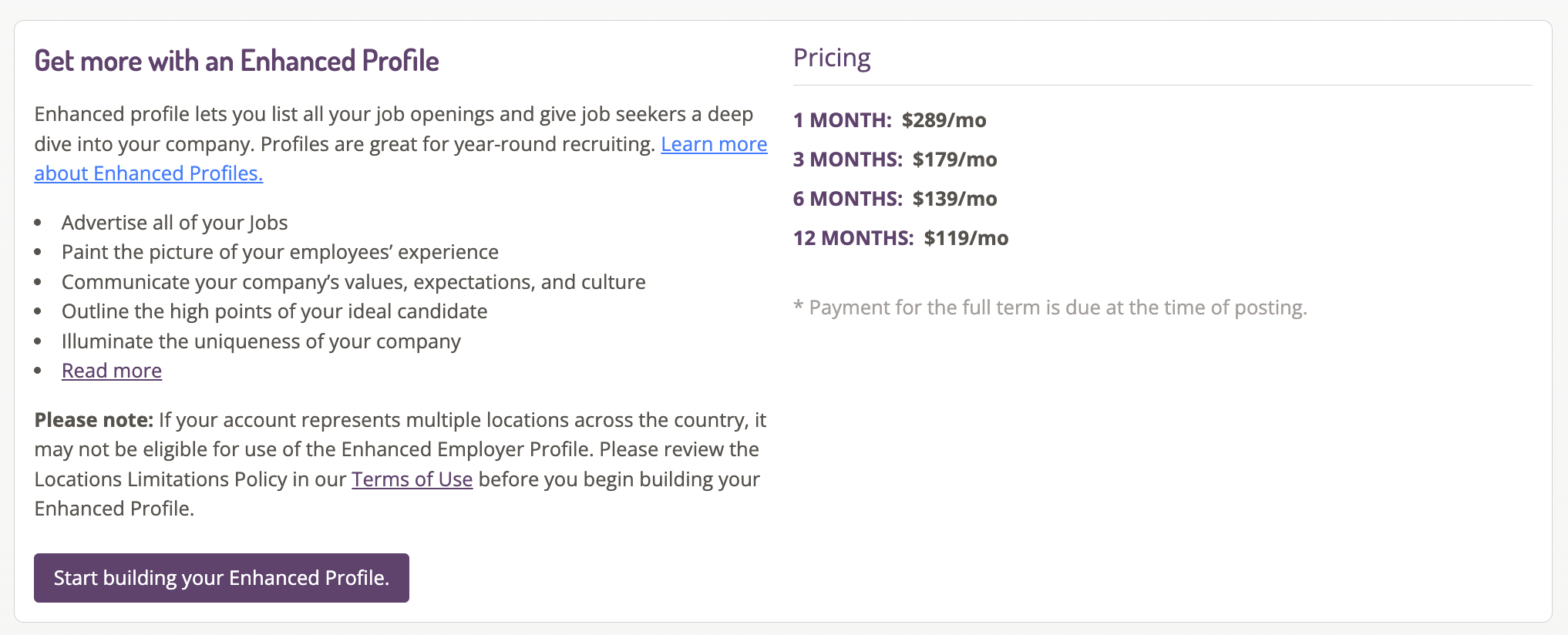
Task: Open the Terms of Use link
Action: (412, 479)
